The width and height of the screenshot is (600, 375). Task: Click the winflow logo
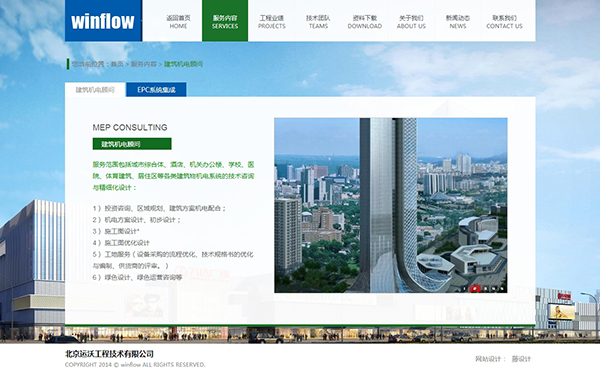[103, 21]
